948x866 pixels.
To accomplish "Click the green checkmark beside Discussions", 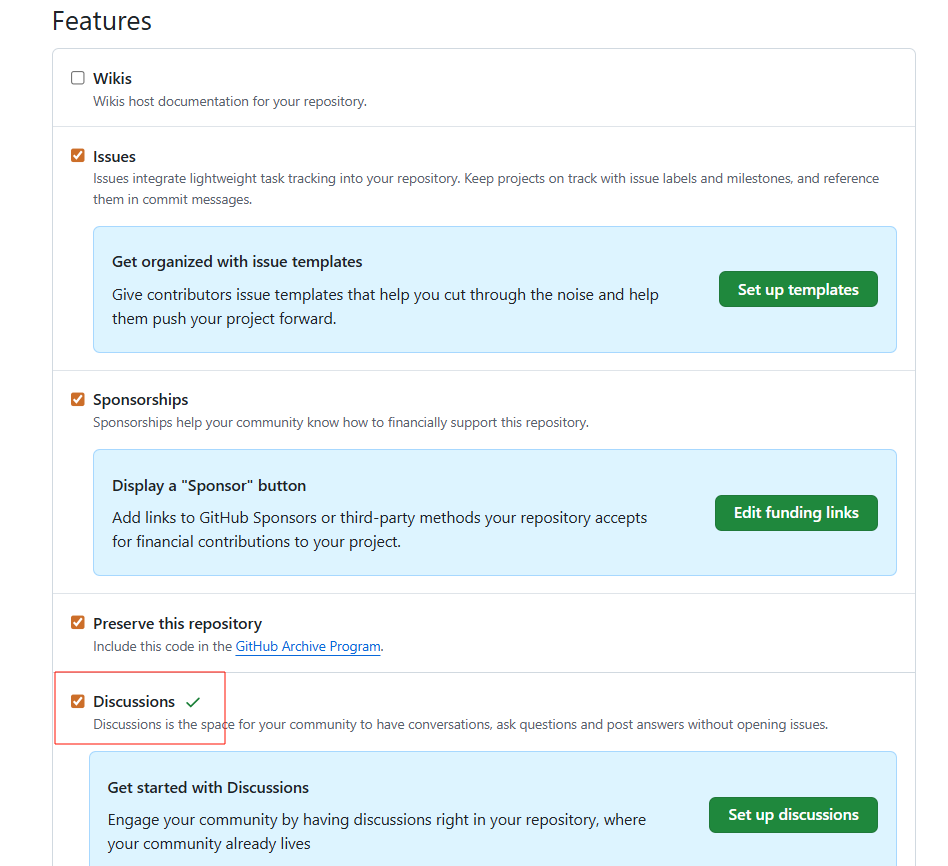I will coord(193,702).
